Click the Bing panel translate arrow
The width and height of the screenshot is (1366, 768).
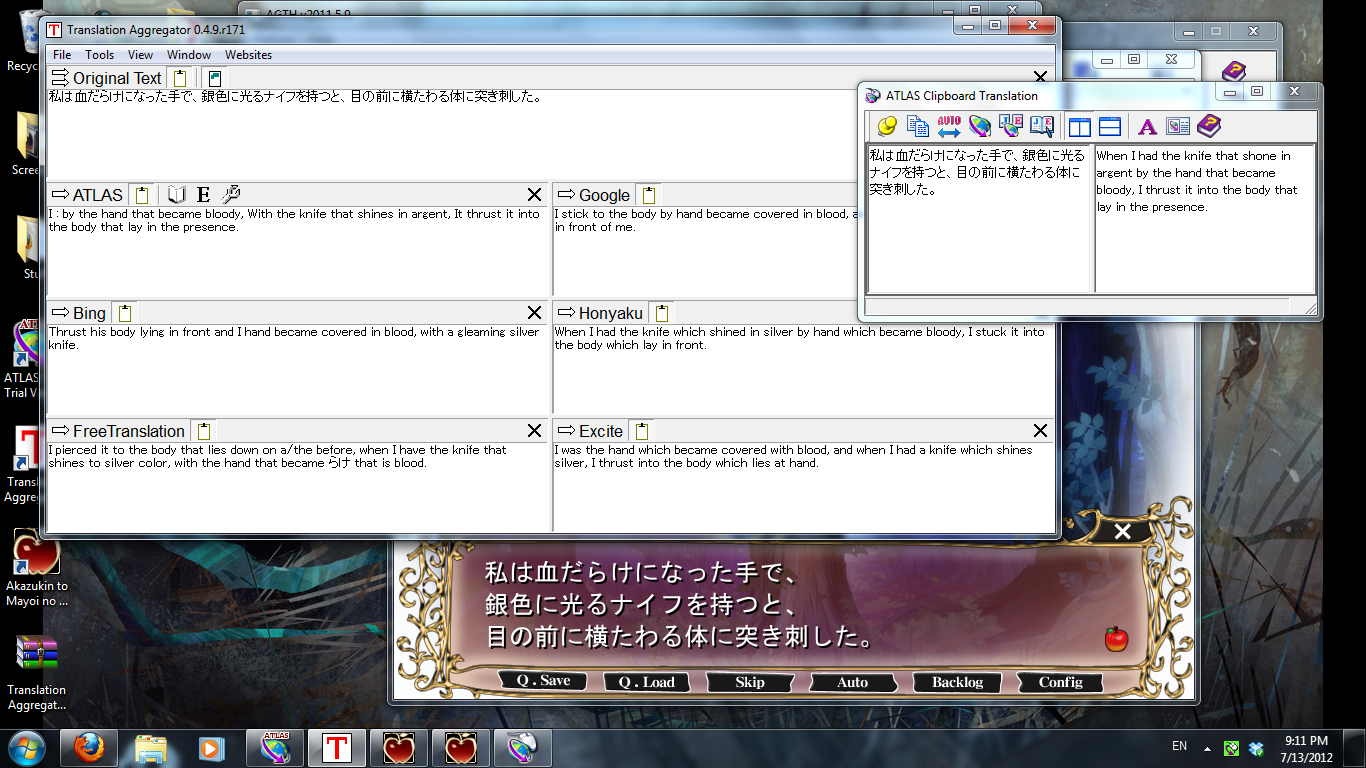(x=59, y=312)
